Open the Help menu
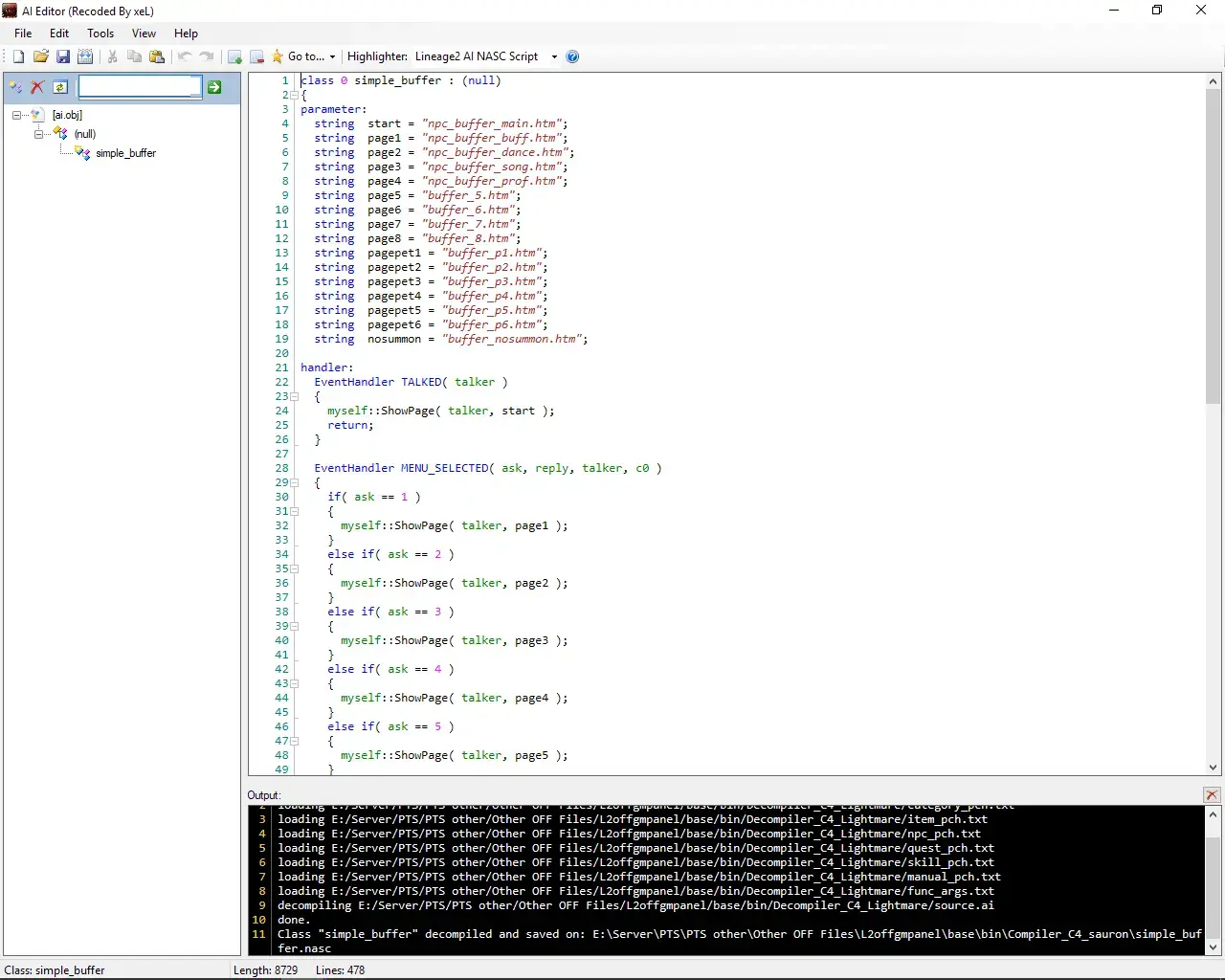Image resolution: width=1225 pixels, height=980 pixels. [186, 33]
